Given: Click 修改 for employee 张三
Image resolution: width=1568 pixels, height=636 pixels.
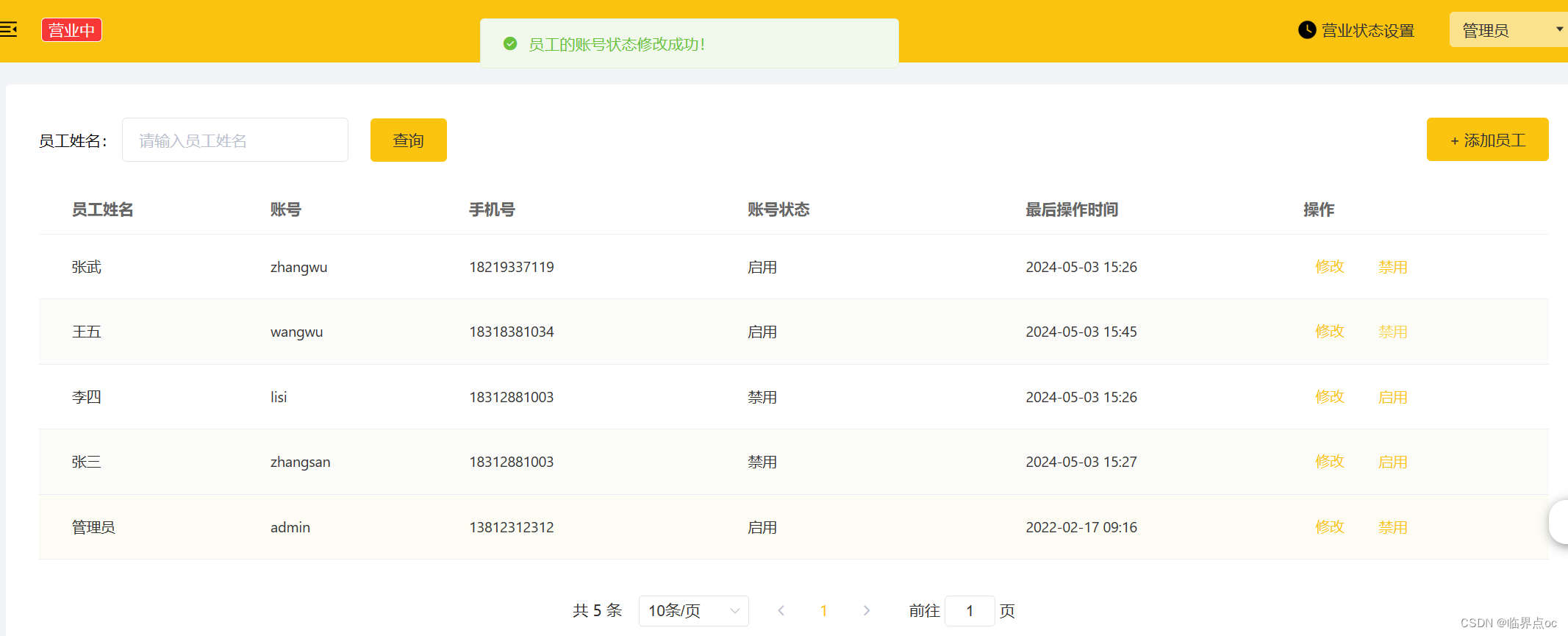Looking at the screenshot, I should (1329, 462).
